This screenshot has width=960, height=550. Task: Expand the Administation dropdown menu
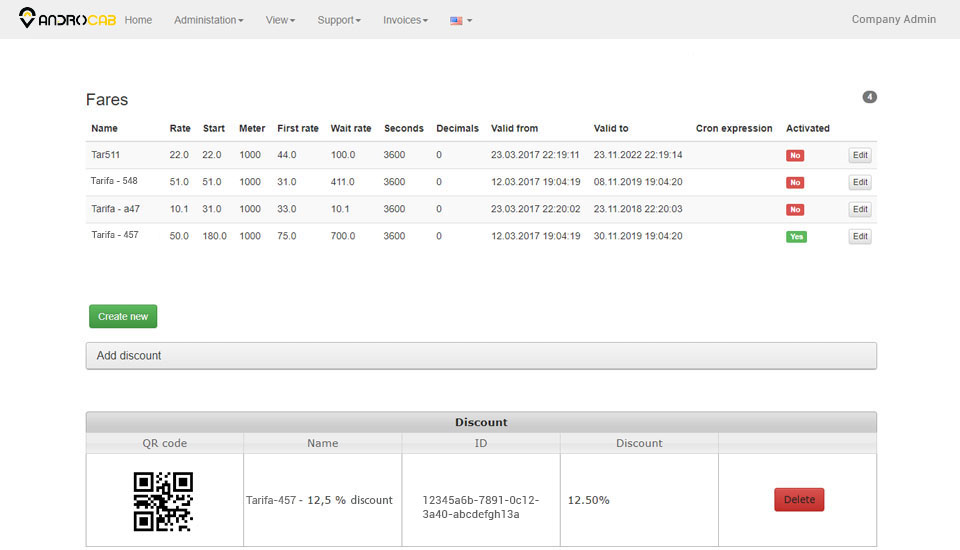coord(209,20)
